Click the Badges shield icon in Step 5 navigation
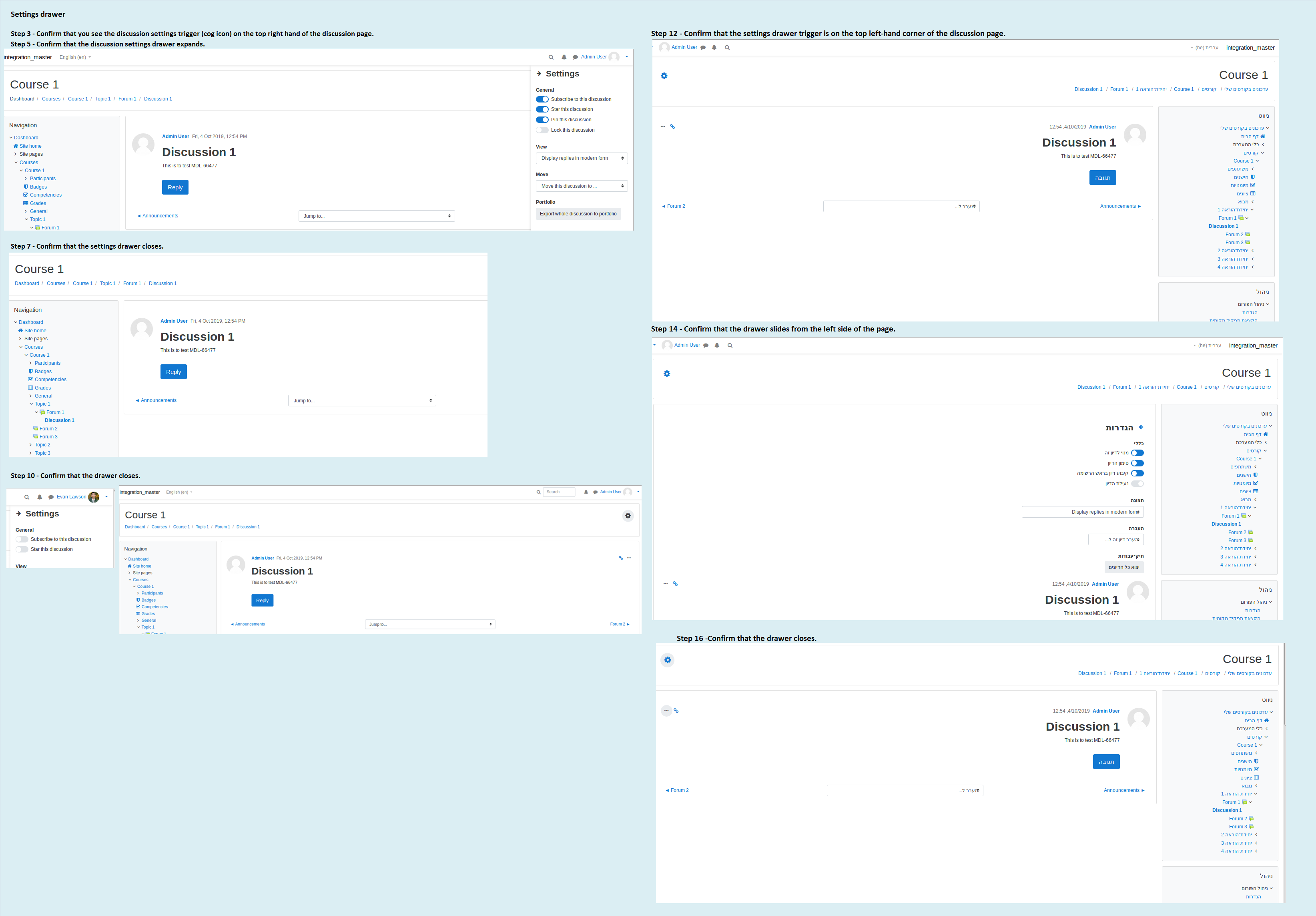The width and height of the screenshot is (1316, 916). coord(26,187)
